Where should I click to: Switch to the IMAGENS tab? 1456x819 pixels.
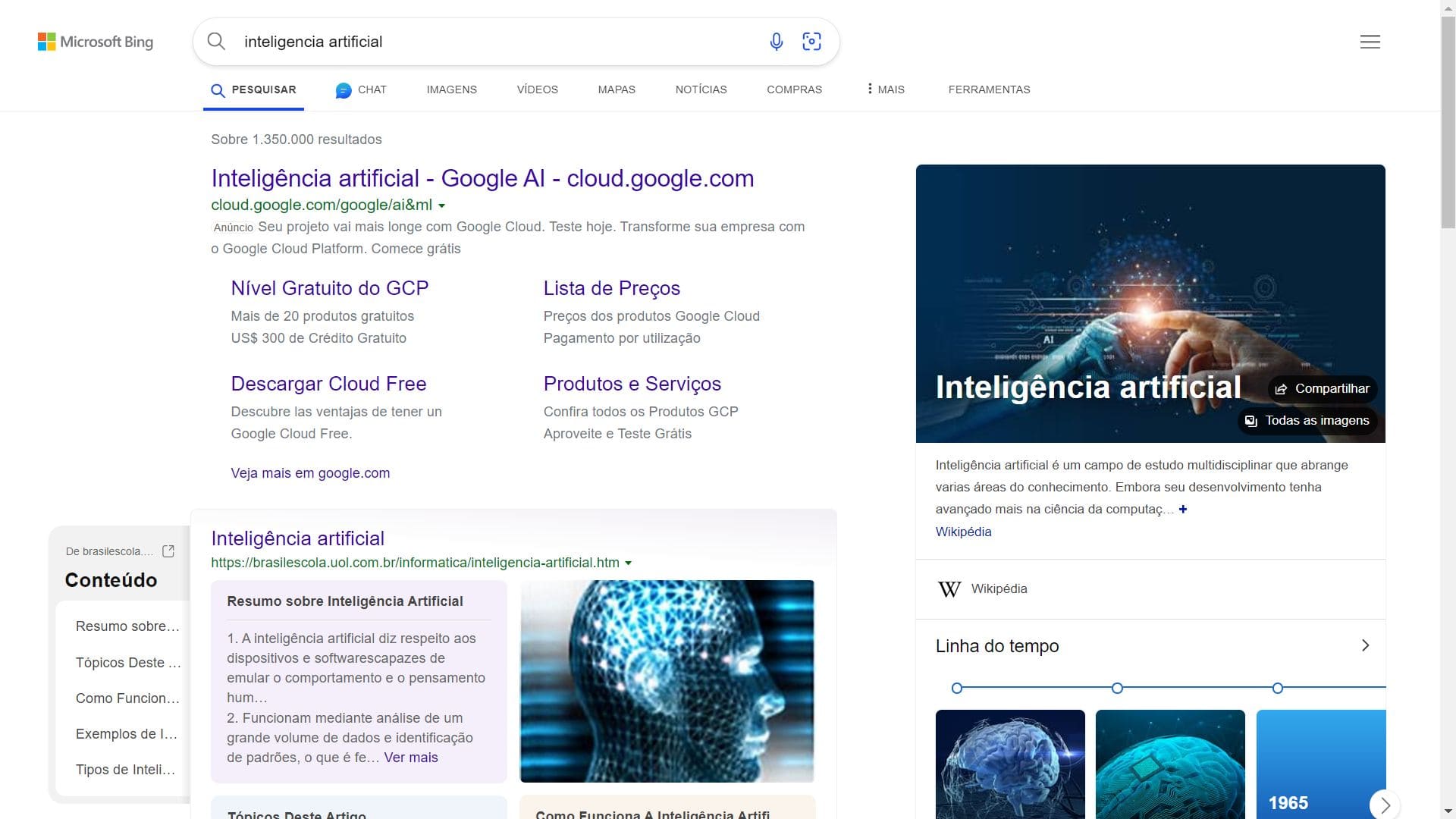coord(451,89)
